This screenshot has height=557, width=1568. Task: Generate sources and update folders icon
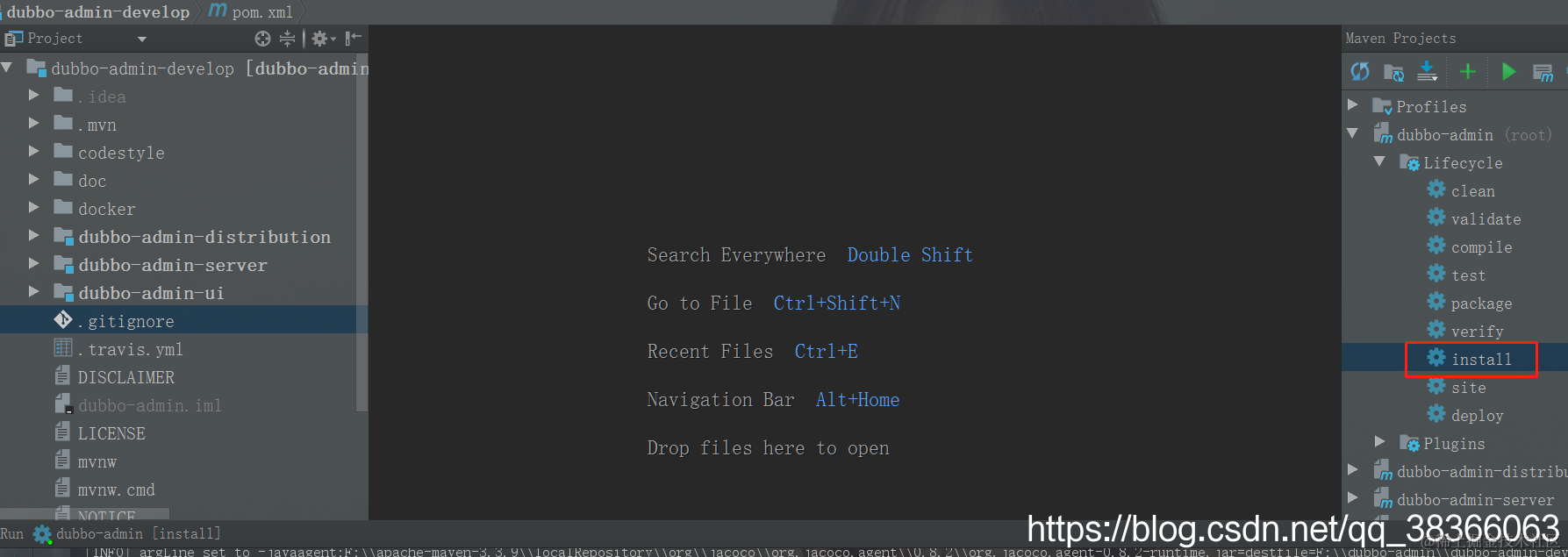[1393, 72]
